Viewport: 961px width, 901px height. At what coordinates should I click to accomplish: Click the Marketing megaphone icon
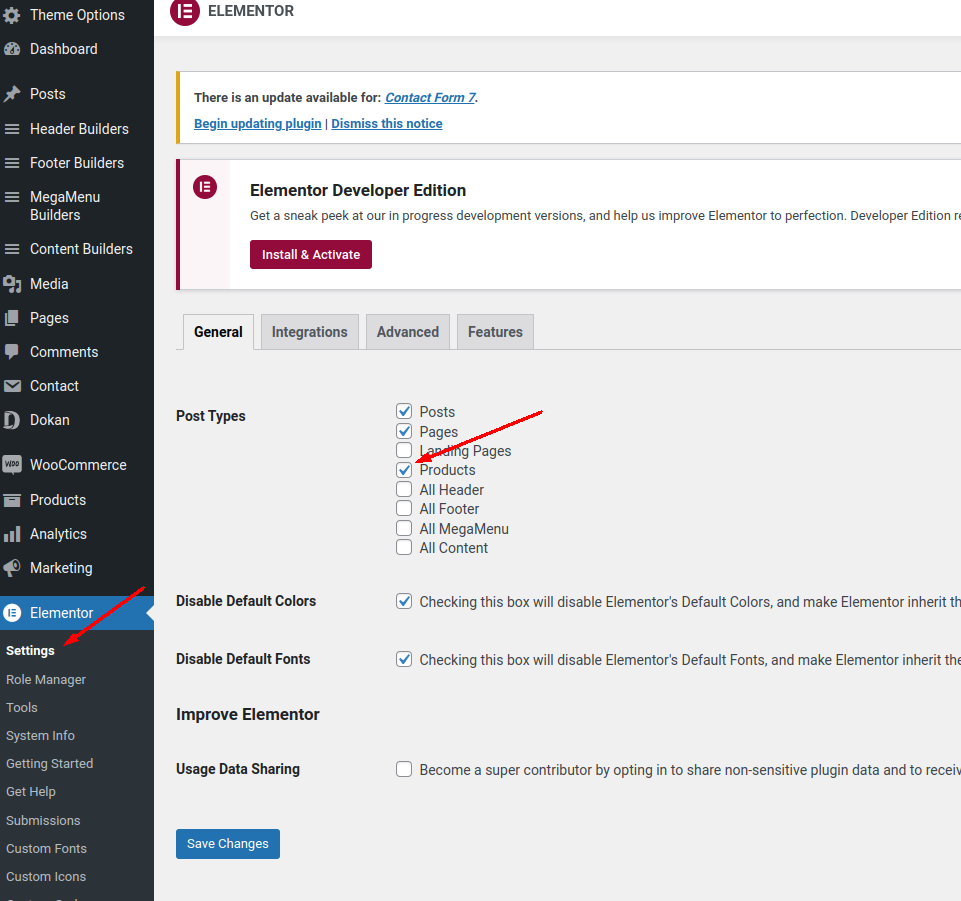point(12,568)
